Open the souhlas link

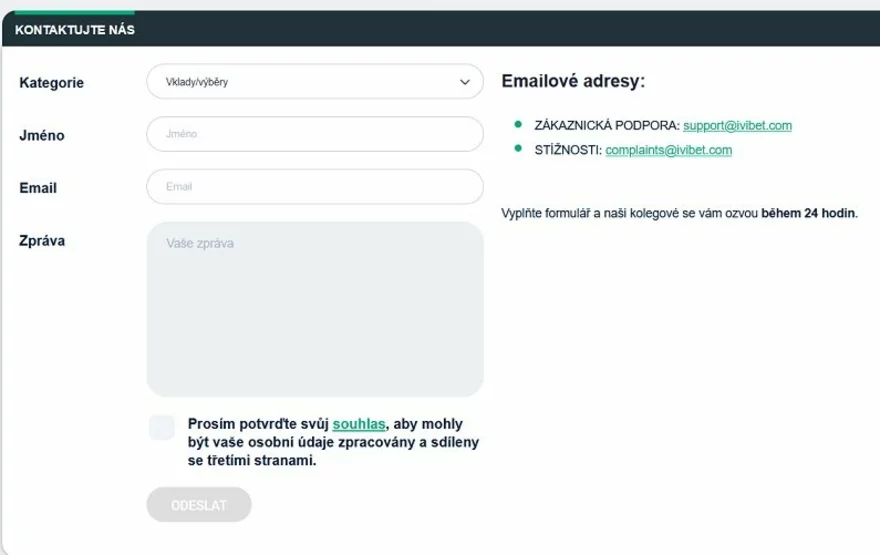pyautogui.click(x=359, y=424)
